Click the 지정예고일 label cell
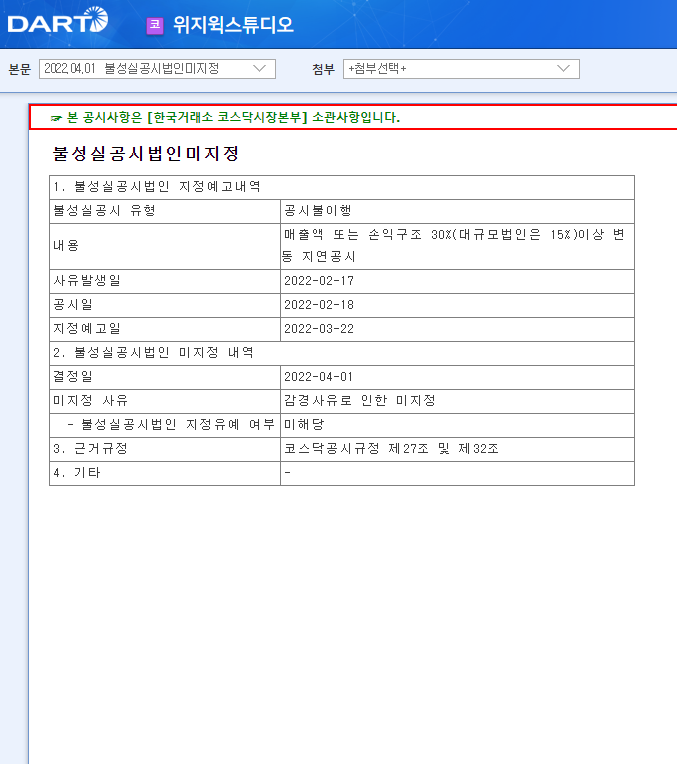Viewport: 677px width, 764px height. pyautogui.click(x=165, y=329)
